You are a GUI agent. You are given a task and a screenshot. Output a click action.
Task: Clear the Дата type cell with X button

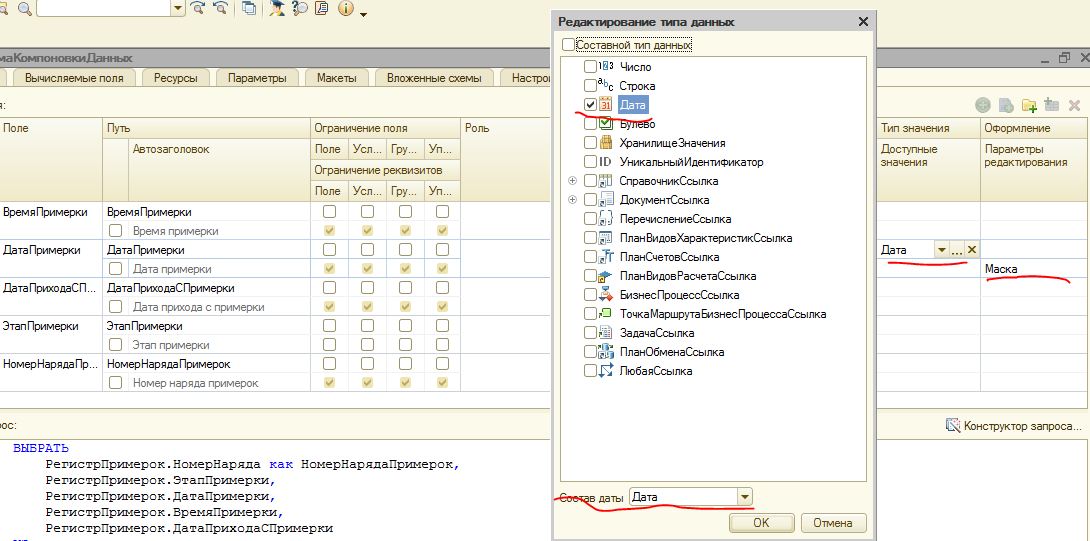[972, 250]
